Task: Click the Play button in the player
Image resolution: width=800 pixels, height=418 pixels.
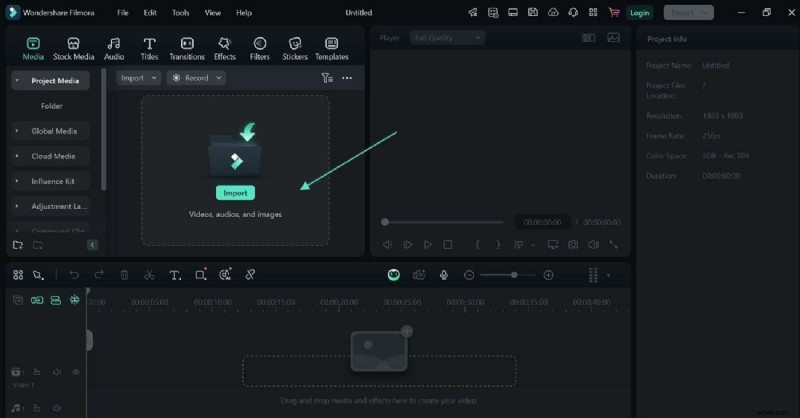Action: [x=428, y=245]
